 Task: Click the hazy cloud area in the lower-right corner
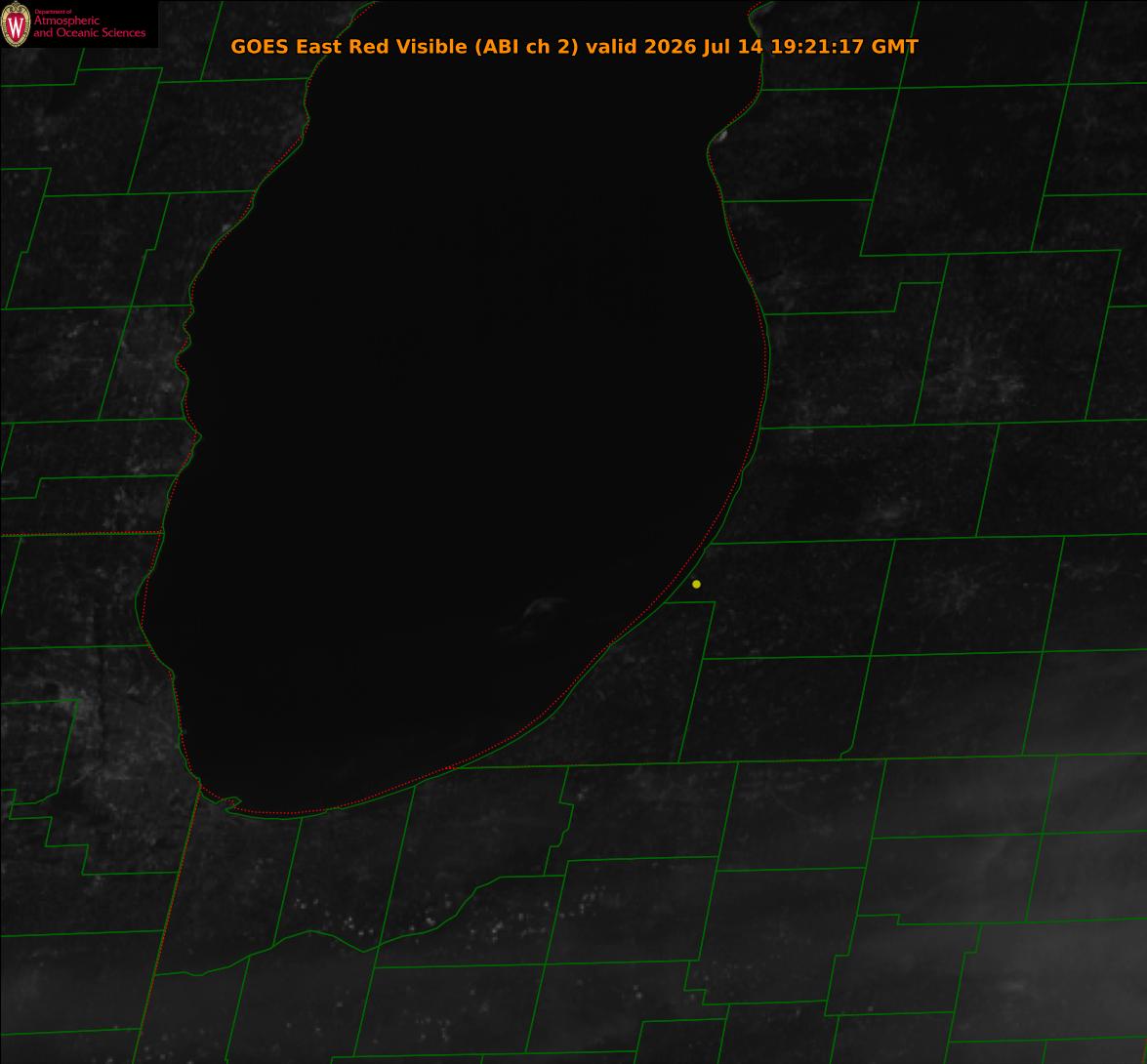tap(1061, 914)
